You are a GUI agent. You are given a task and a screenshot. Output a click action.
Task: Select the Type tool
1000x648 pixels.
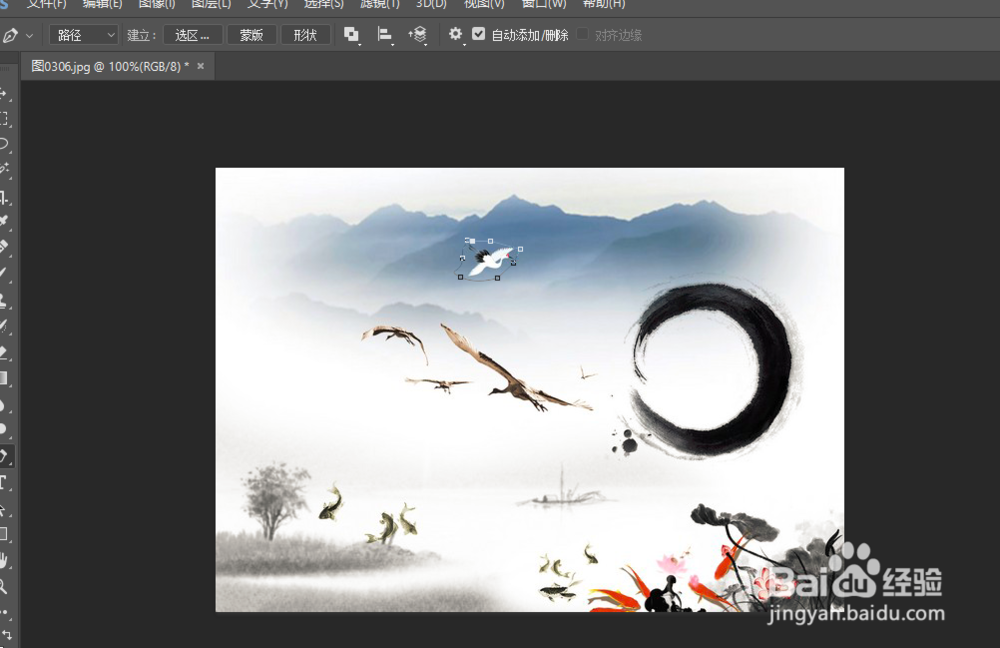(x=3, y=482)
